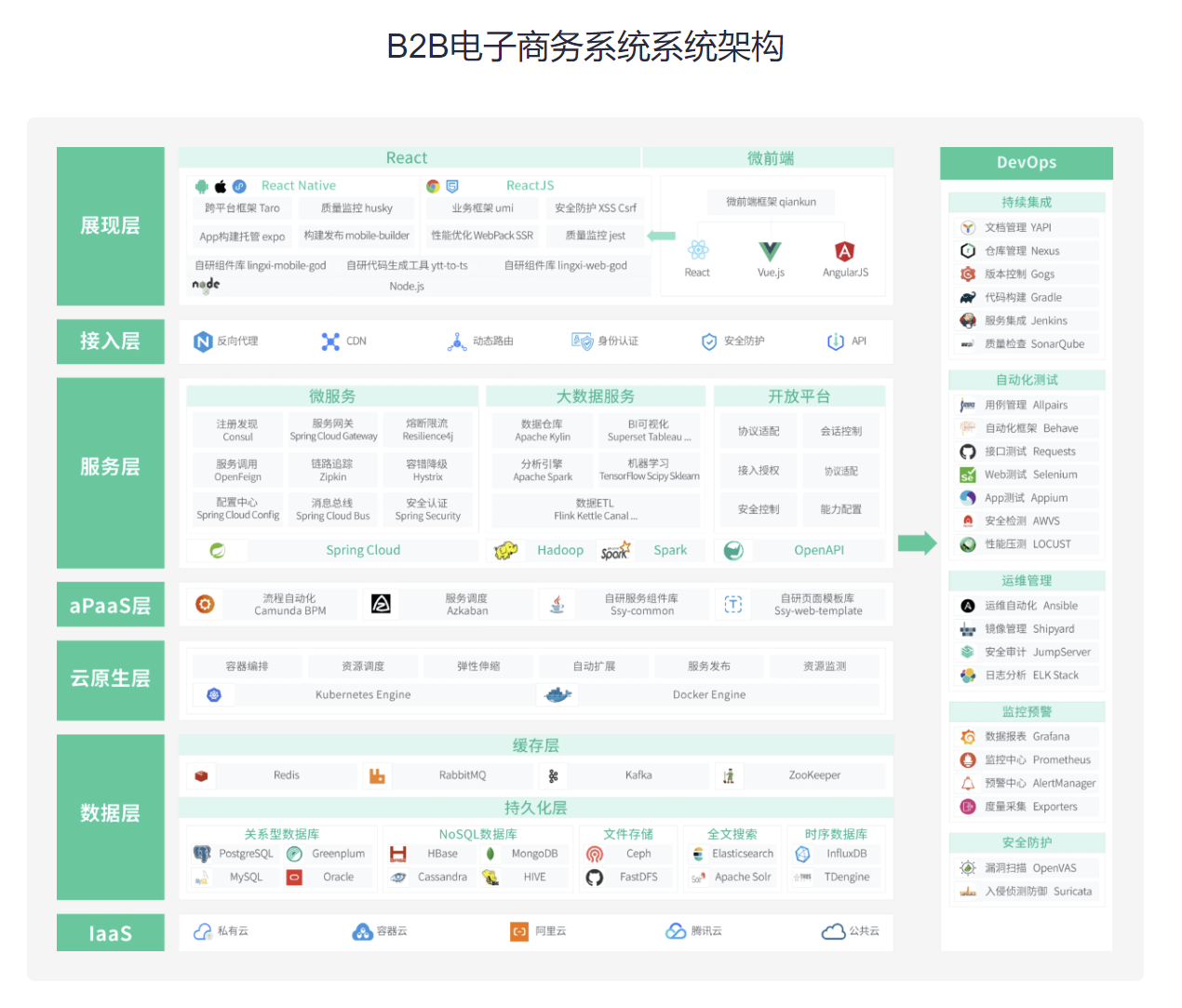Click the MongoDB leaf icon
This screenshot has height=1008, width=1182.
[x=490, y=853]
